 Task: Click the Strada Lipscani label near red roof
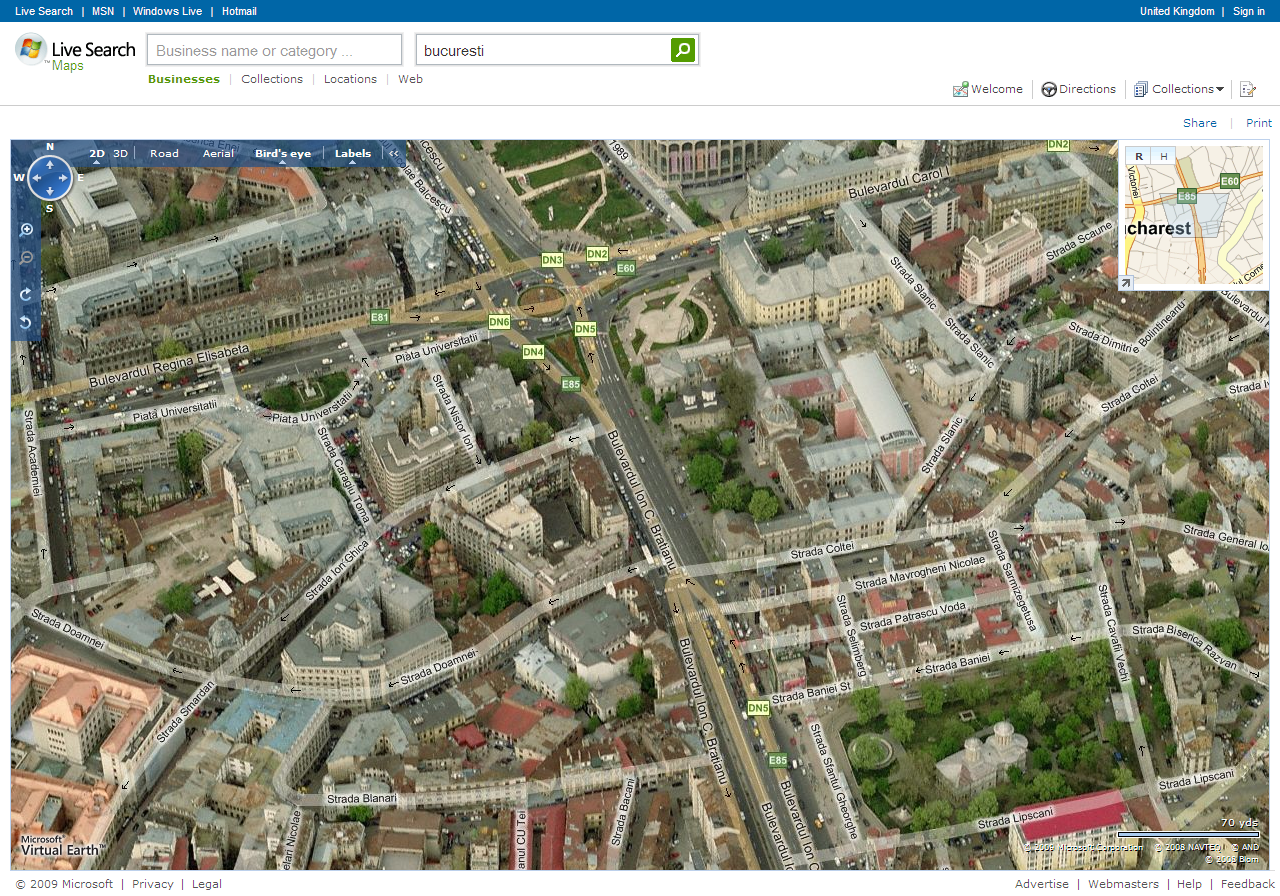click(1016, 818)
